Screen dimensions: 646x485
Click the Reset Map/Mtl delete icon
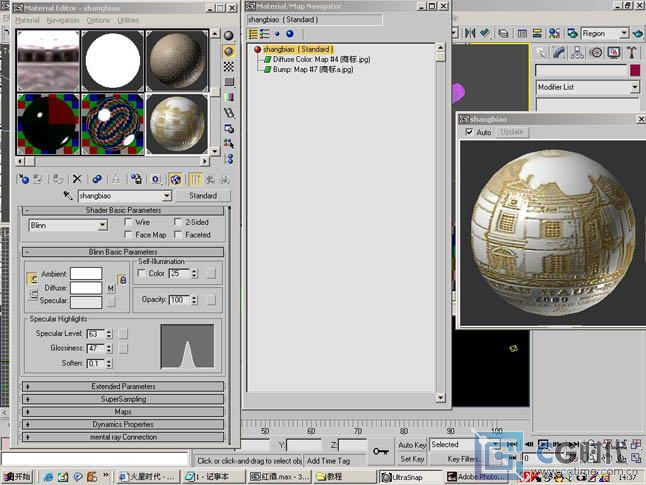[77, 179]
